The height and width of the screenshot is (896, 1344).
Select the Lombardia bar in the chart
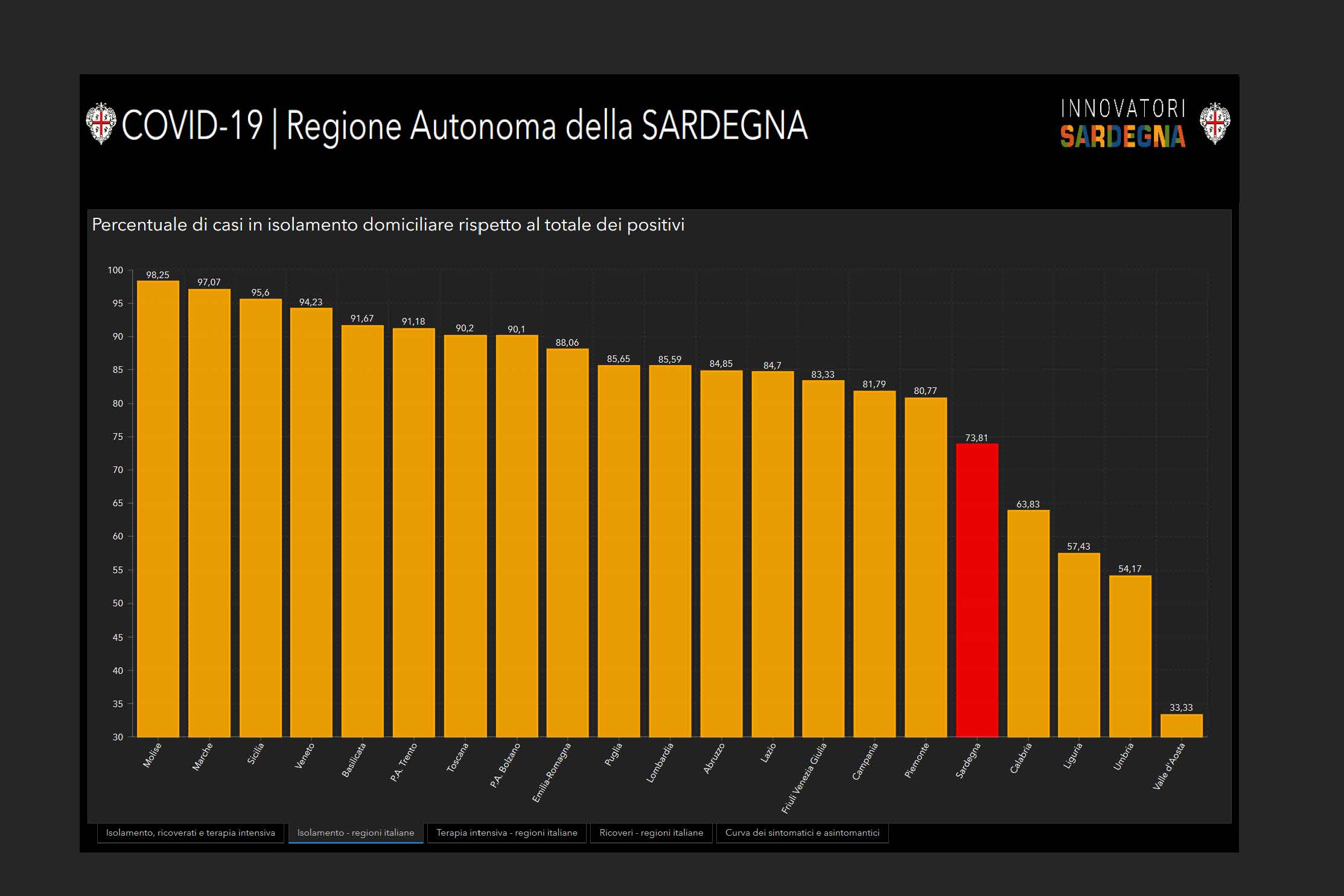[x=670, y=552]
